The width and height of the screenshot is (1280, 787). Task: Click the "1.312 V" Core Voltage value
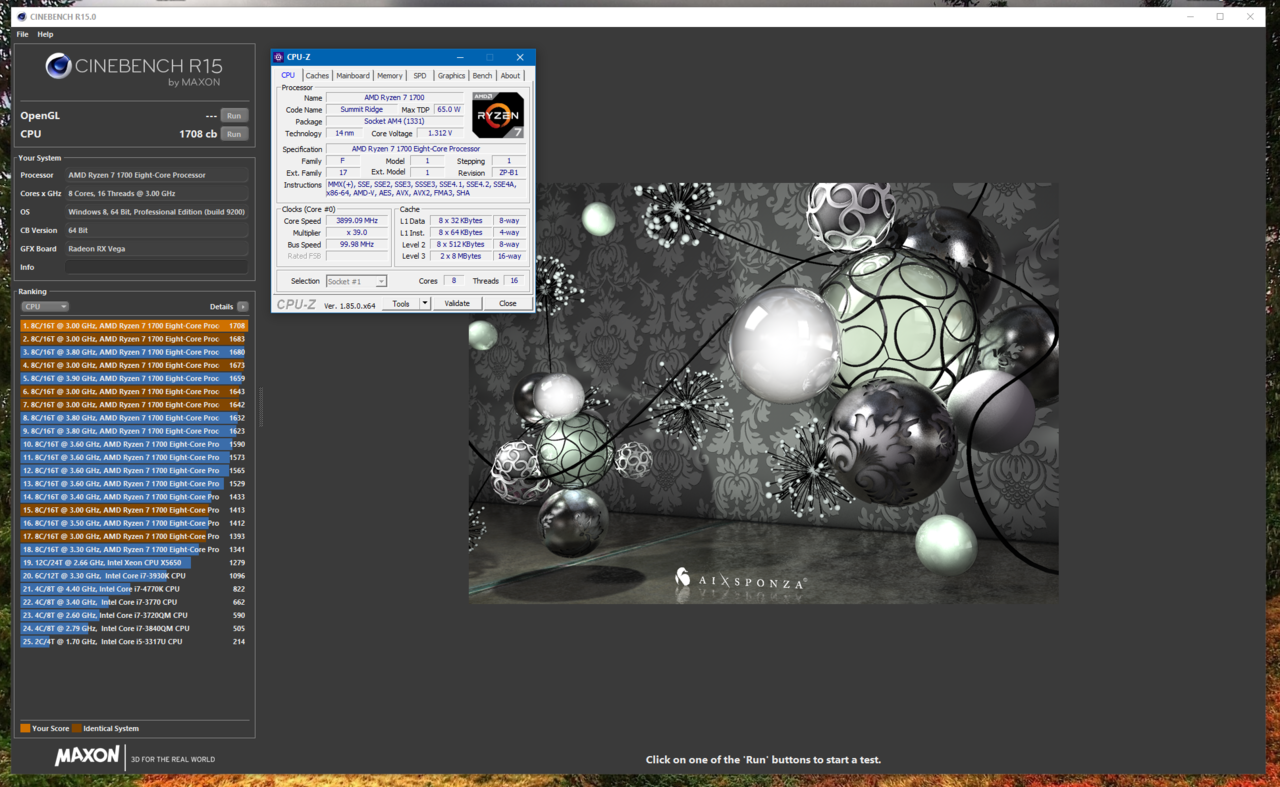[440, 133]
